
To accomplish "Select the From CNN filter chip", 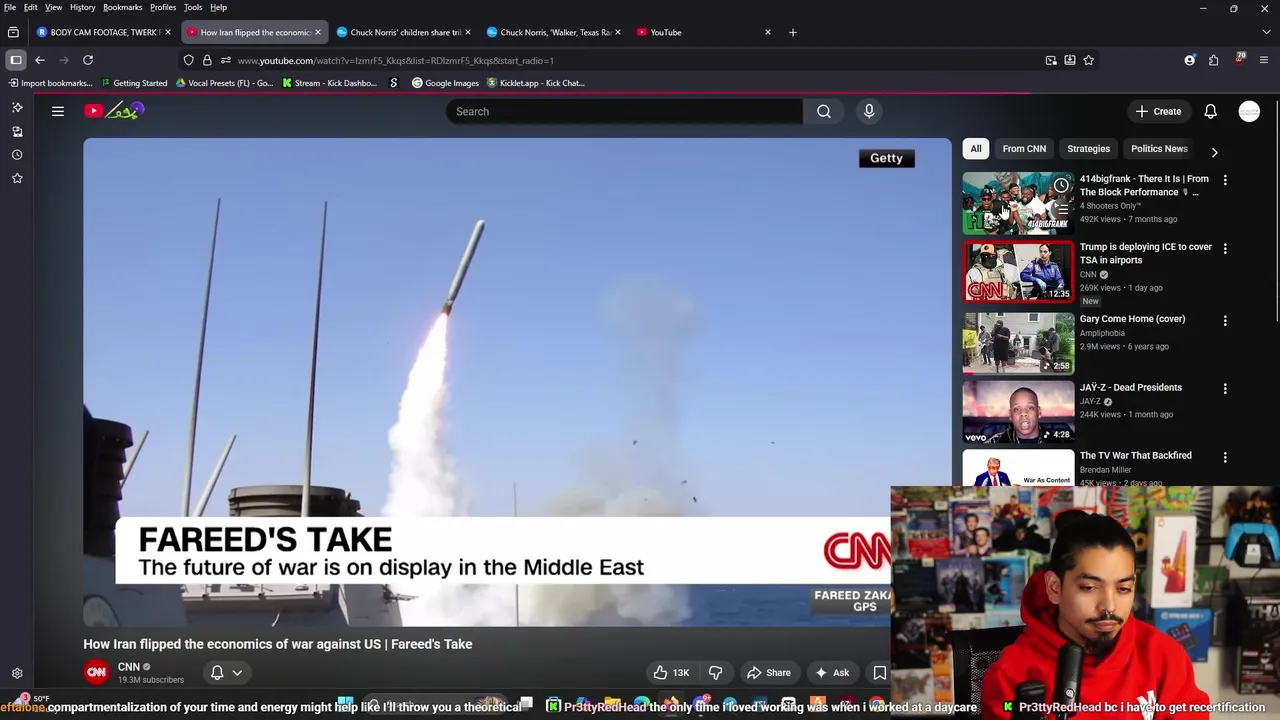I will coord(1024,149).
